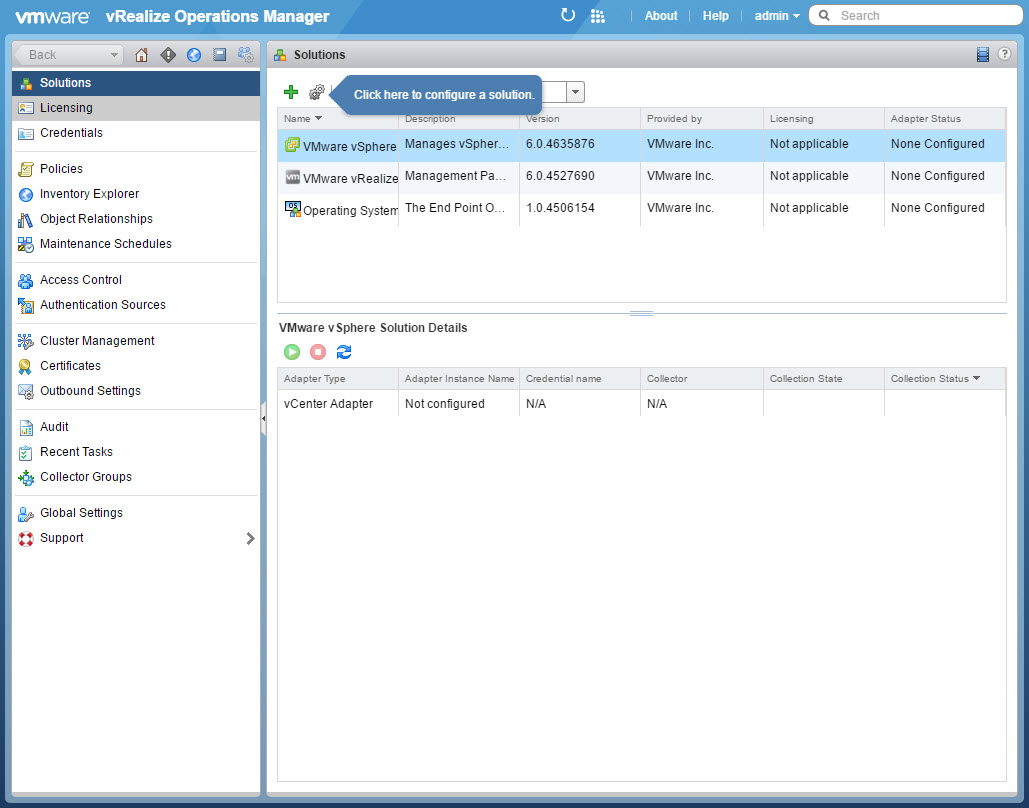This screenshot has height=808, width=1029.
Task: Open the dropdown arrow beside the solutions toolbar
Action: point(575,93)
